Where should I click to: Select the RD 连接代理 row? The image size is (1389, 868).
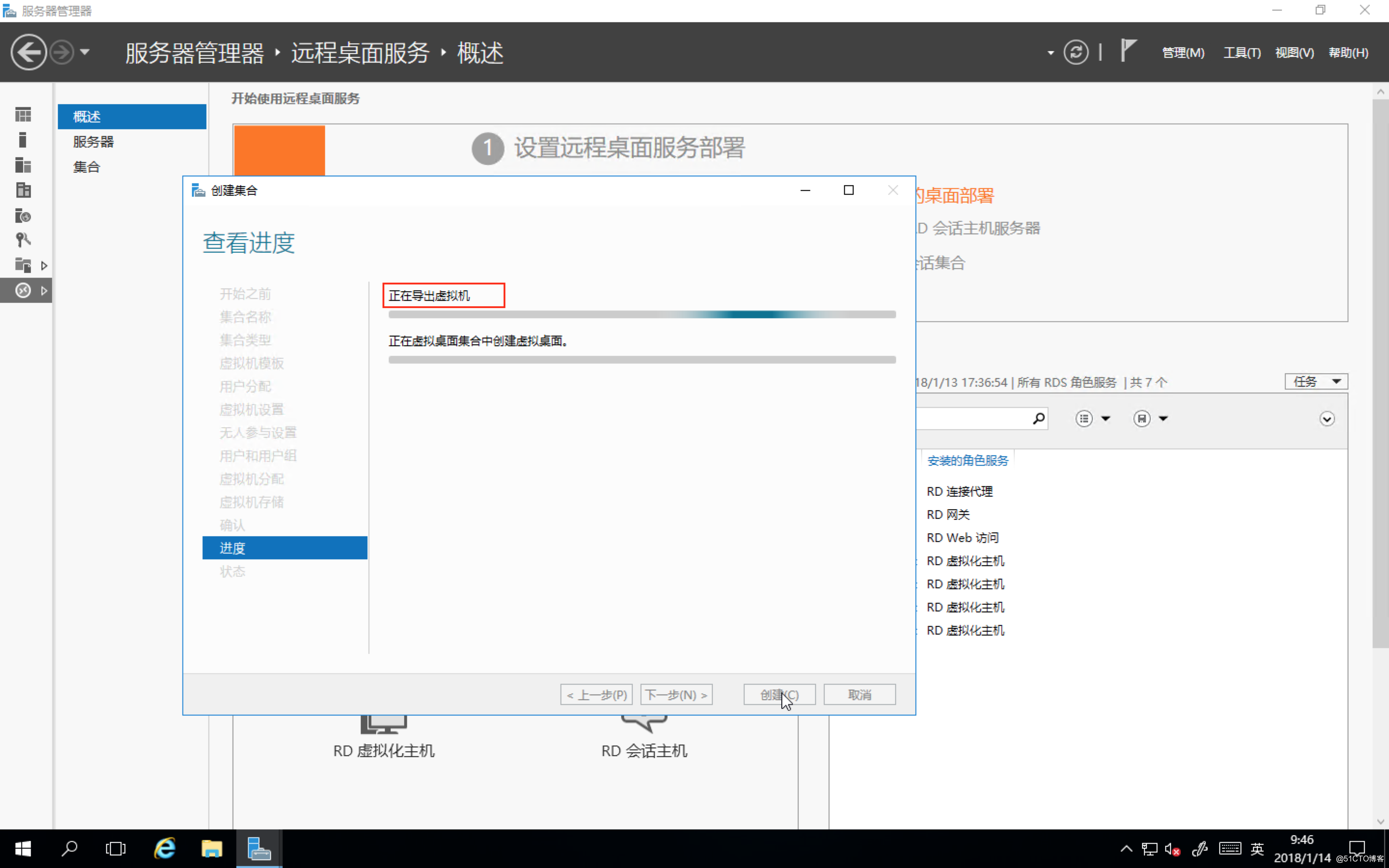coord(959,491)
